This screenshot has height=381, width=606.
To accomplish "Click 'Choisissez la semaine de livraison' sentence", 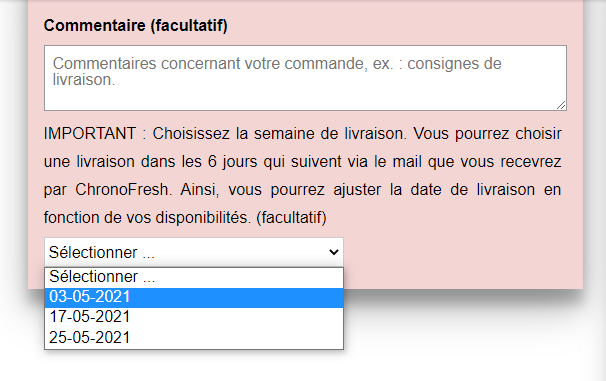I will coord(279,134).
